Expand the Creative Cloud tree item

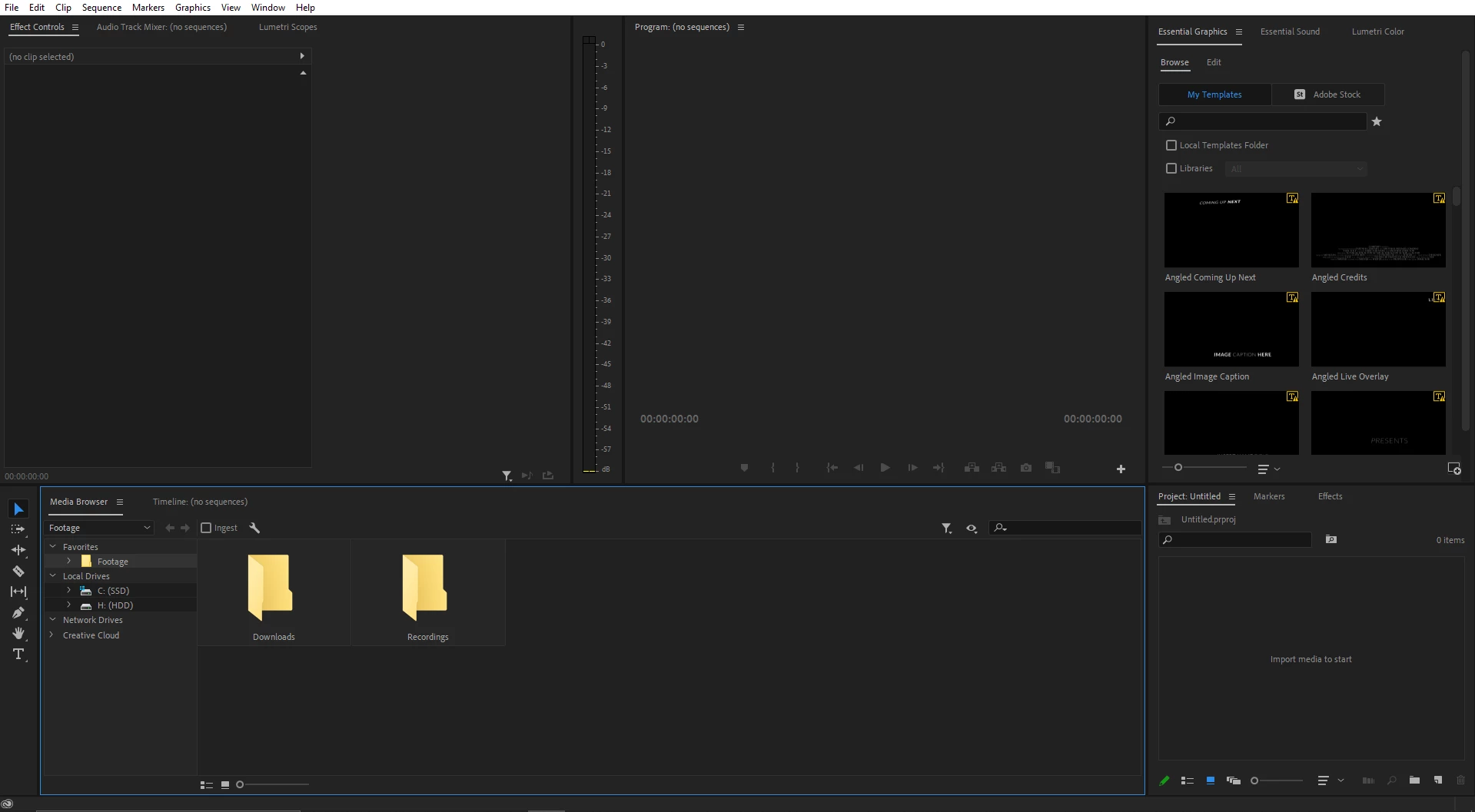pyautogui.click(x=51, y=635)
